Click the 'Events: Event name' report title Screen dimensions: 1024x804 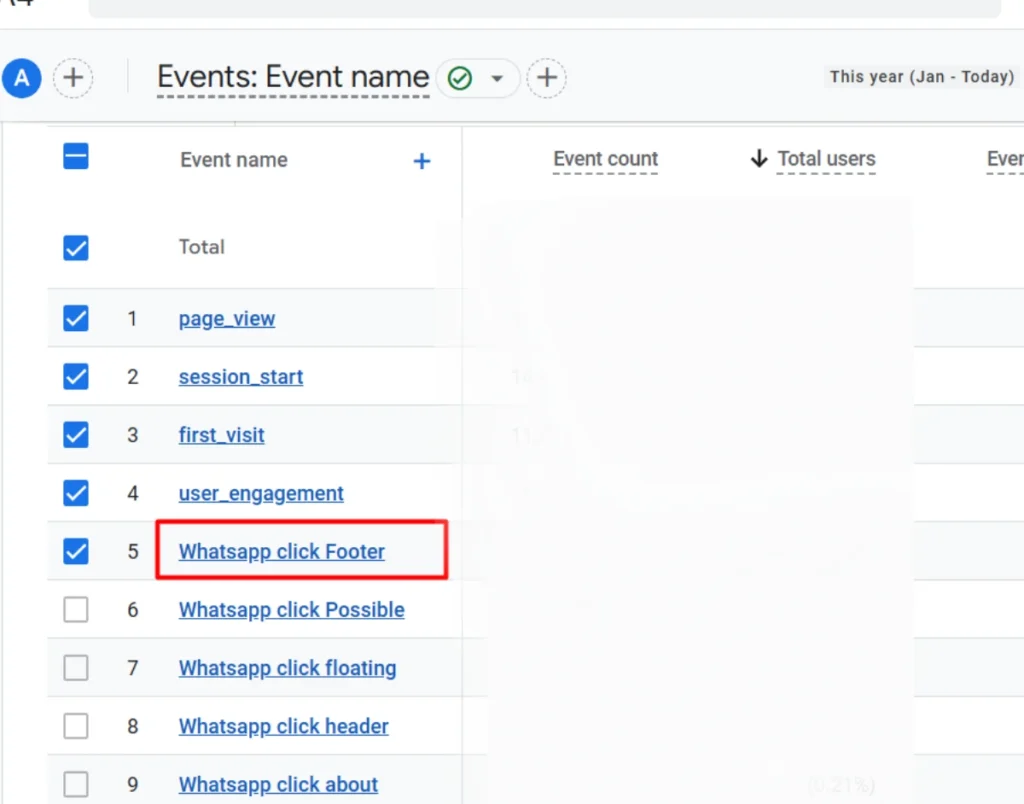pos(293,77)
